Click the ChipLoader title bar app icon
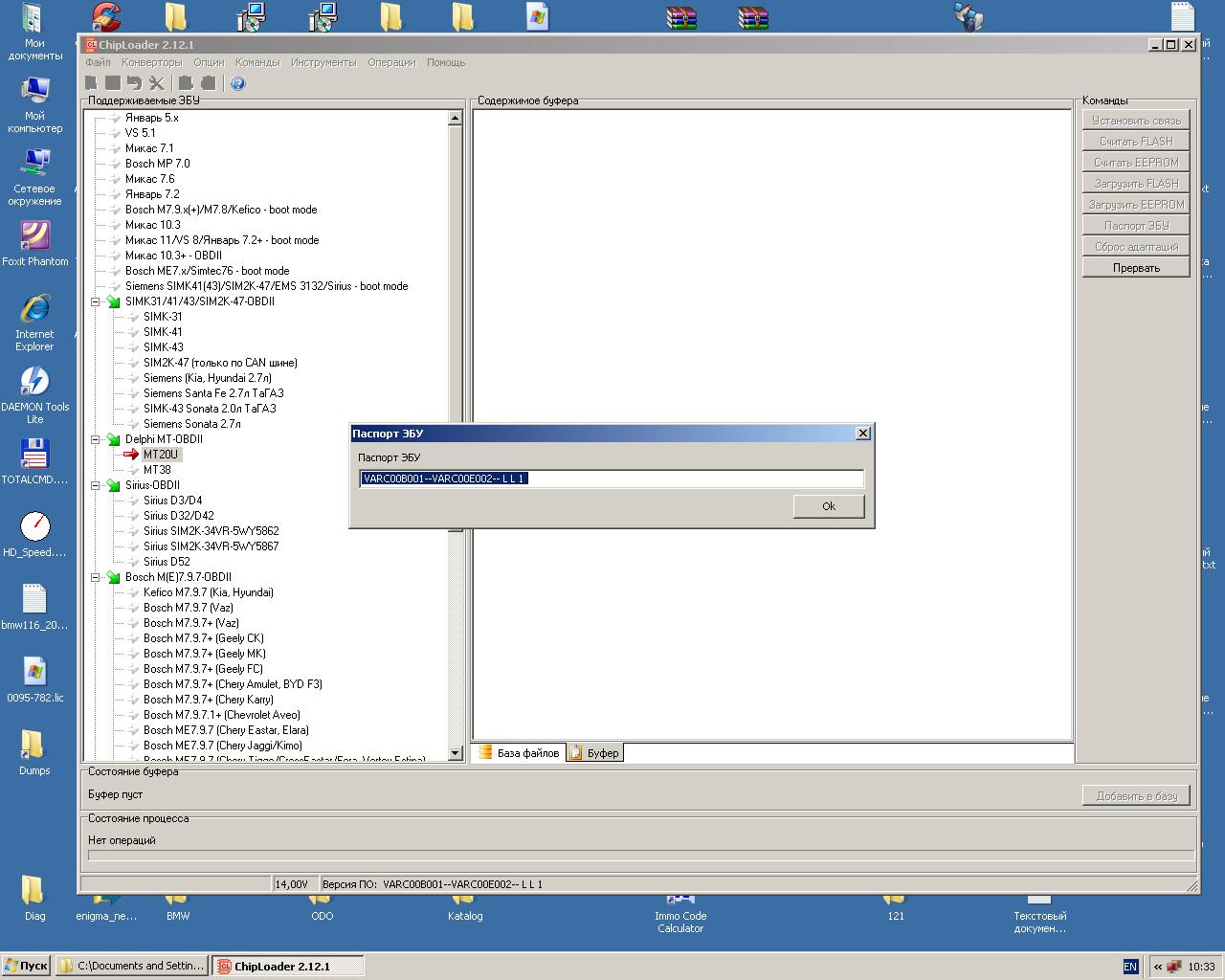Image resolution: width=1225 pixels, height=980 pixels. 91,45
